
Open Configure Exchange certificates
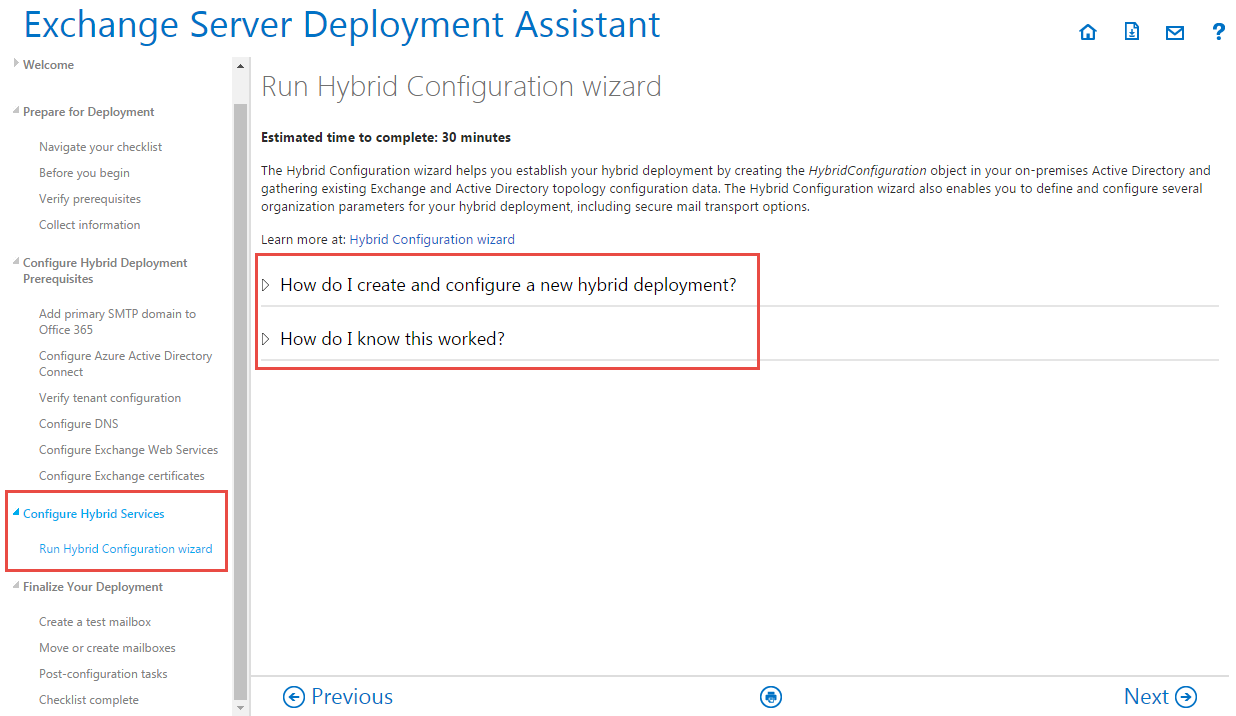(x=122, y=476)
